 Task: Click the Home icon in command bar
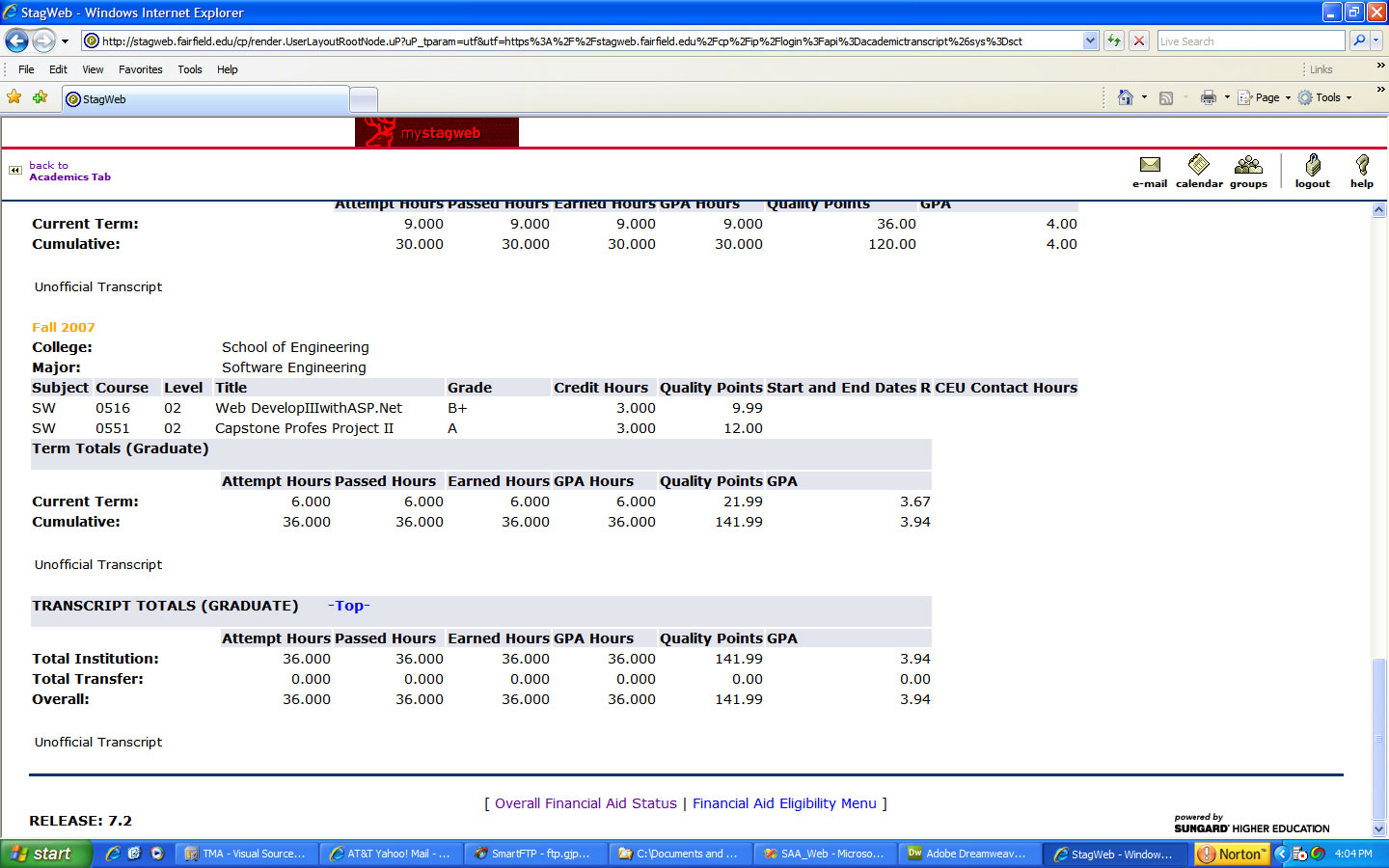click(1125, 97)
